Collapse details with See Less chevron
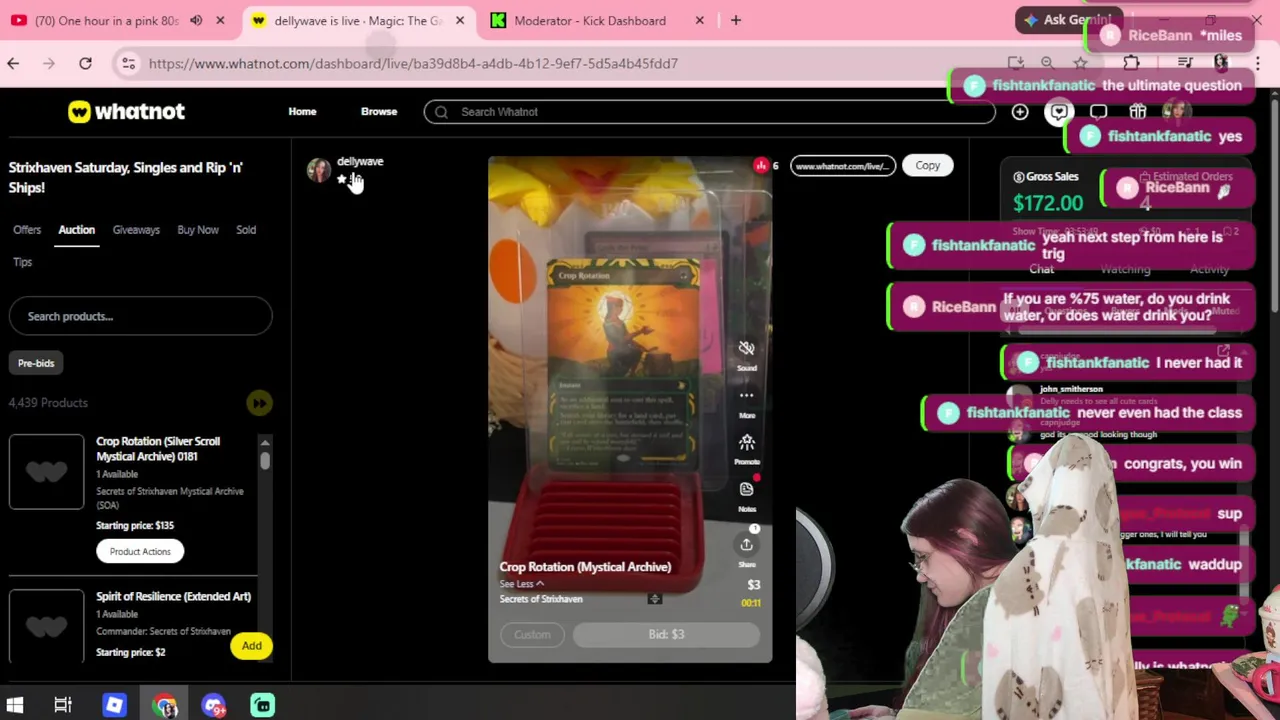 522,584
